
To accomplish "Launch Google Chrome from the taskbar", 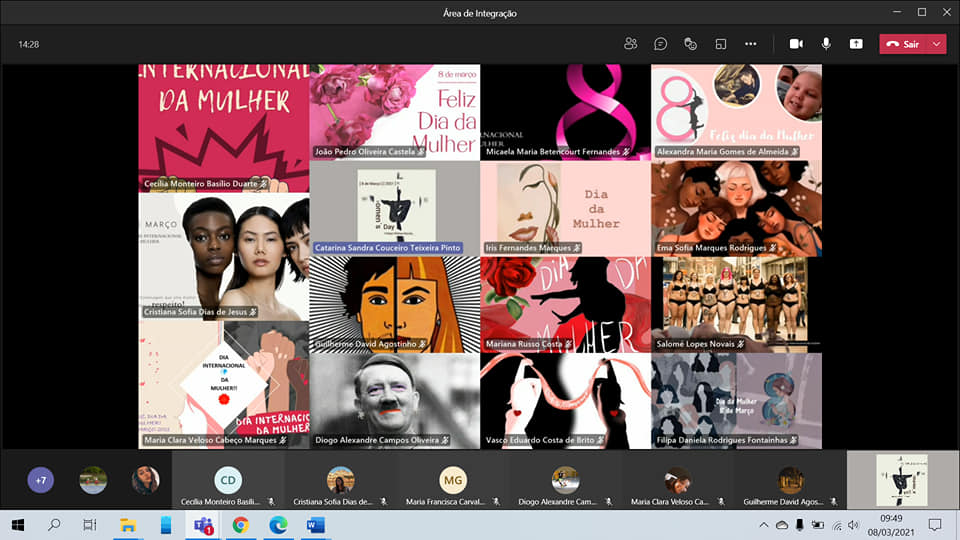I will pos(240,525).
